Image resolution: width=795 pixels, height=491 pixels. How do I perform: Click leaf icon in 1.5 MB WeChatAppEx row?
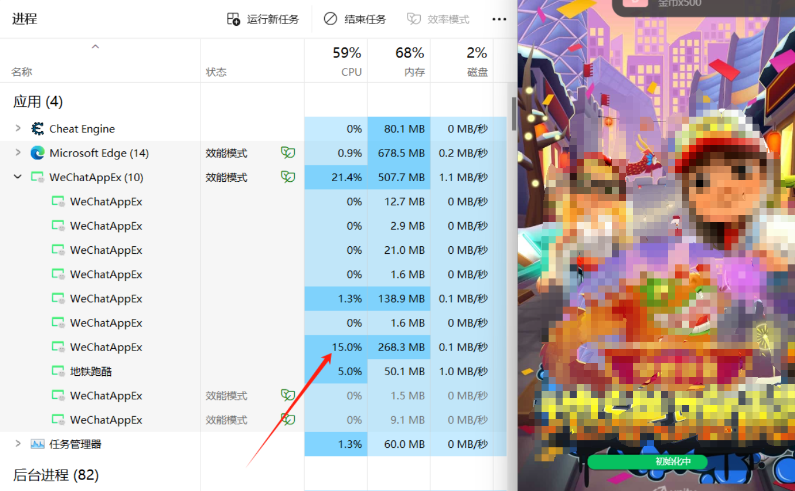pos(288,395)
